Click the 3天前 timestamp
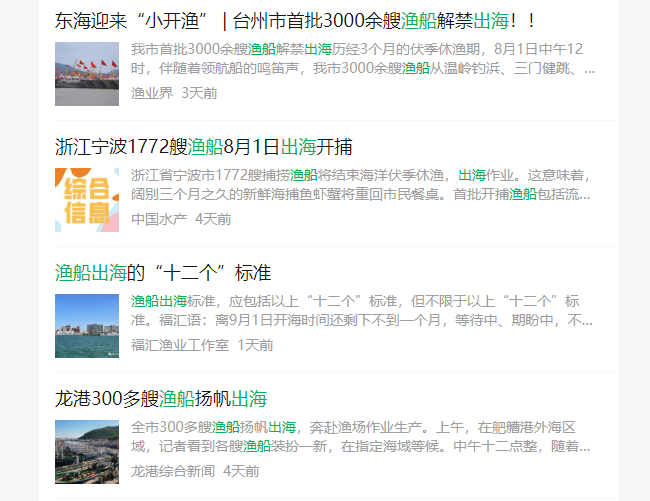Image resolution: width=650 pixels, height=501 pixels. (199, 93)
